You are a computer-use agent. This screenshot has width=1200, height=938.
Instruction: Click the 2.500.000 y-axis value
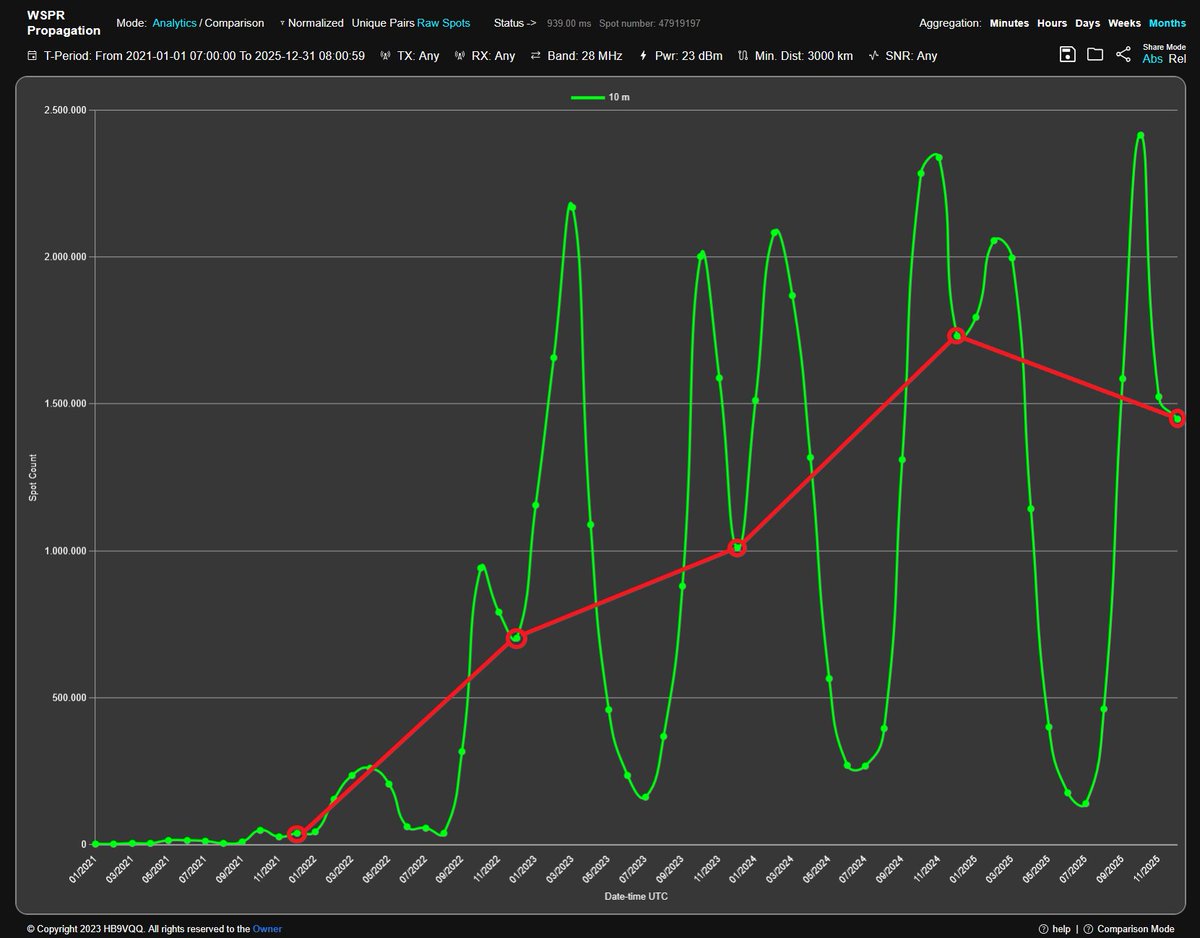(x=65, y=110)
